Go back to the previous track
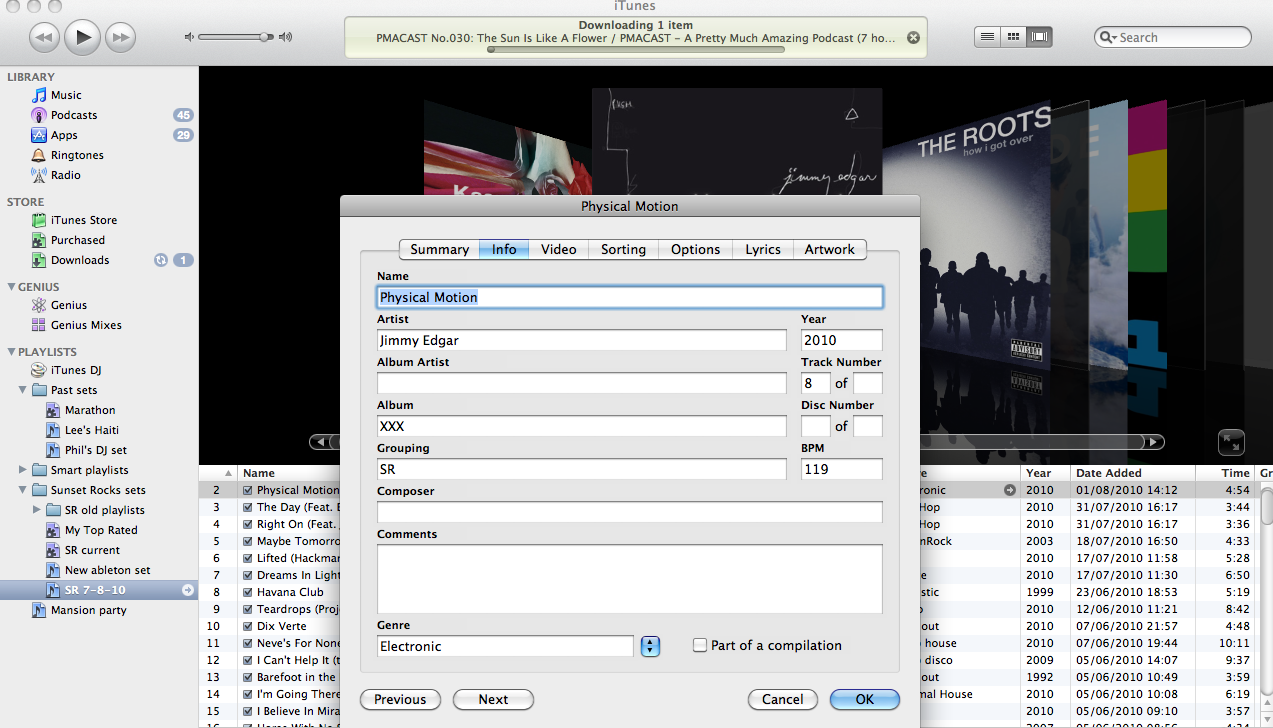 44,38
